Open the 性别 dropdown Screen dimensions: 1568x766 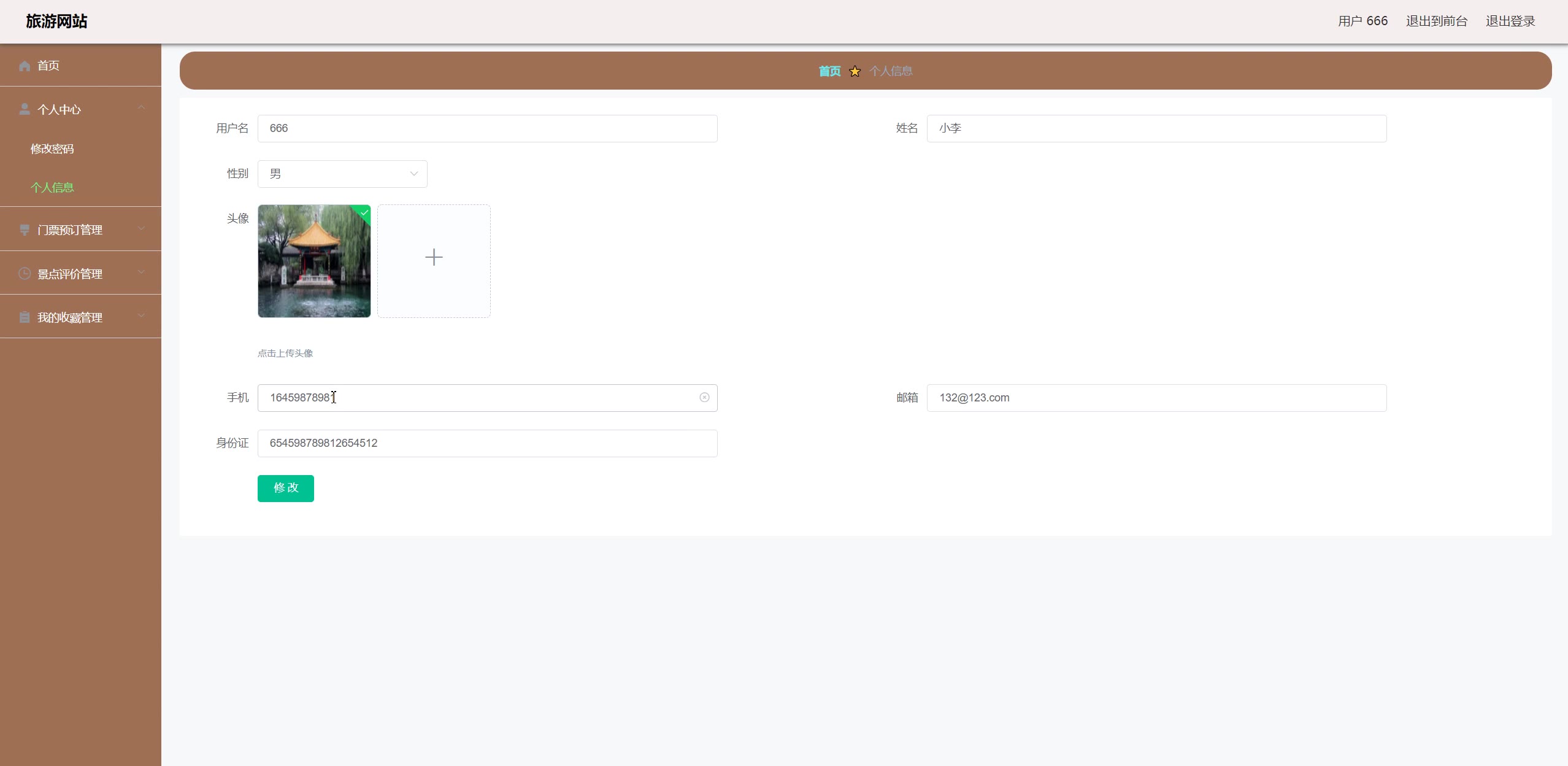tap(342, 174)
